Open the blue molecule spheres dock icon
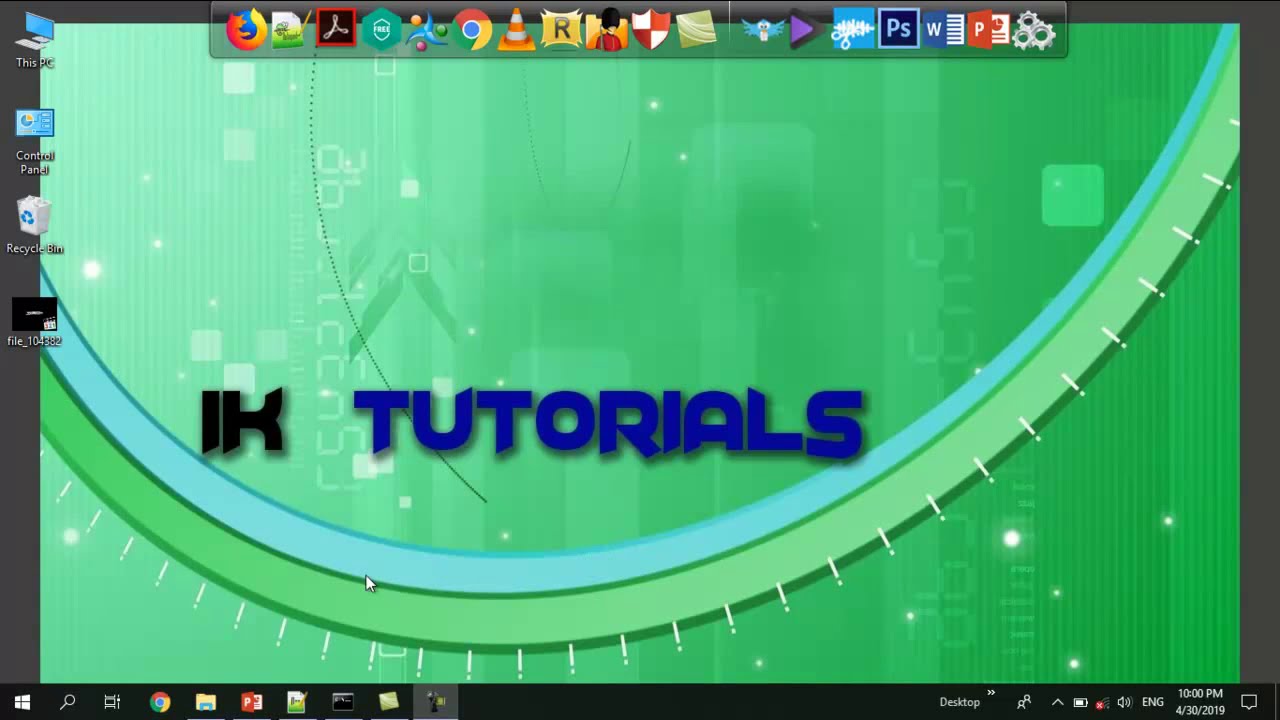Viewport: 1280px width, 720px height. [x=426, y=30]
